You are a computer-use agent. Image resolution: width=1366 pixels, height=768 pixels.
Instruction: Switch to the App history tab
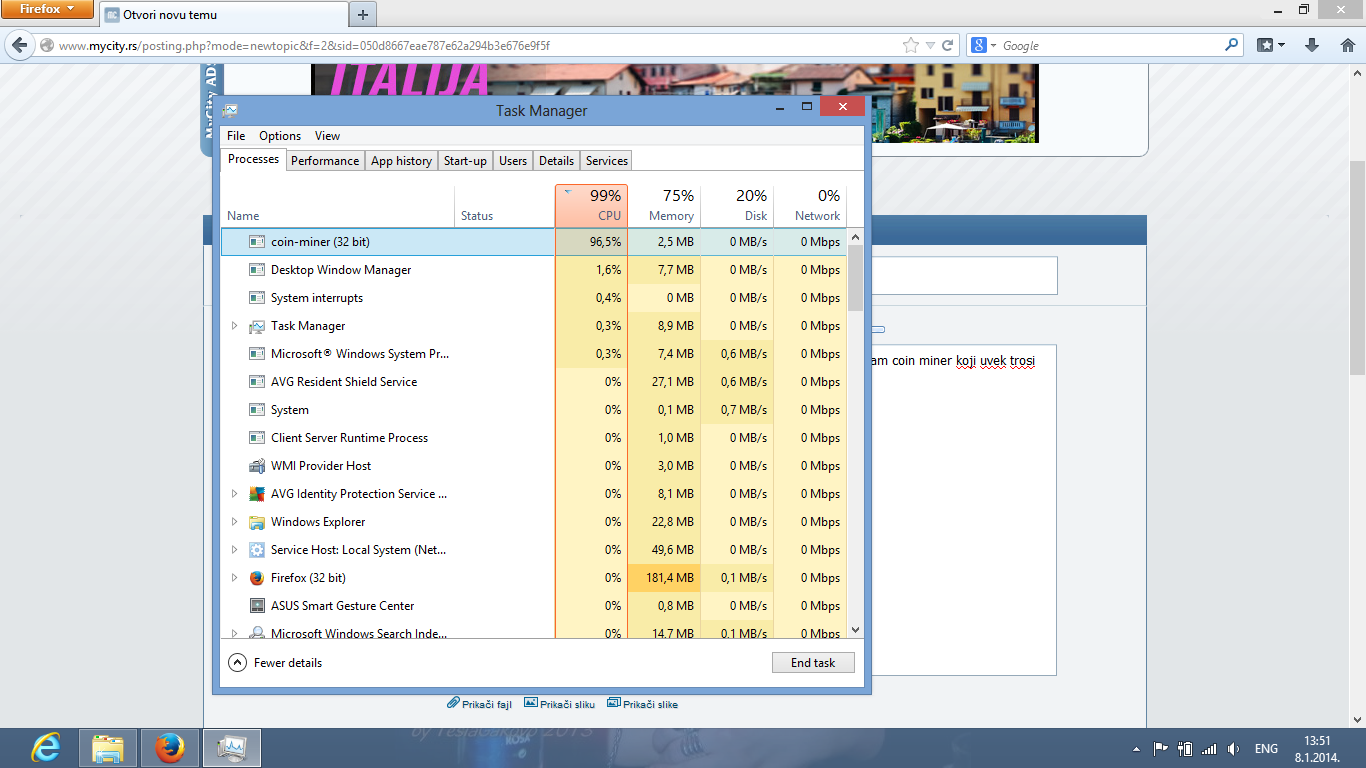(401, 161)
